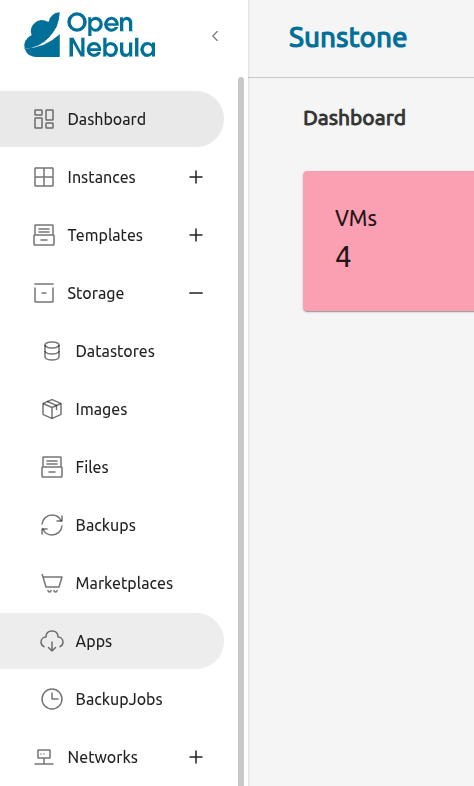Click the Files drawer icon
The image size is (474, 786).
(52, 467)
